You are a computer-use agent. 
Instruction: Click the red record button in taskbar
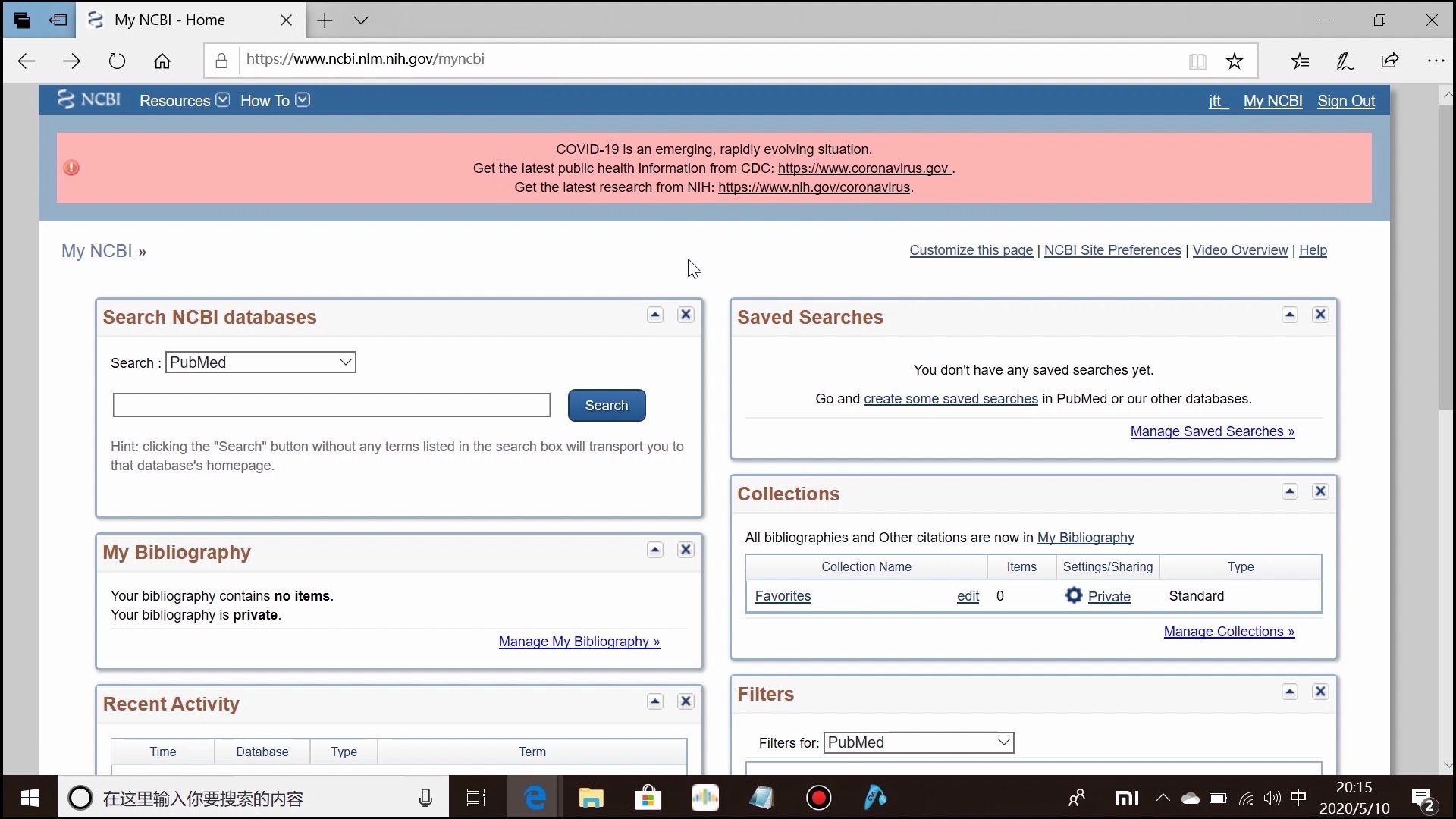[819, 798]
